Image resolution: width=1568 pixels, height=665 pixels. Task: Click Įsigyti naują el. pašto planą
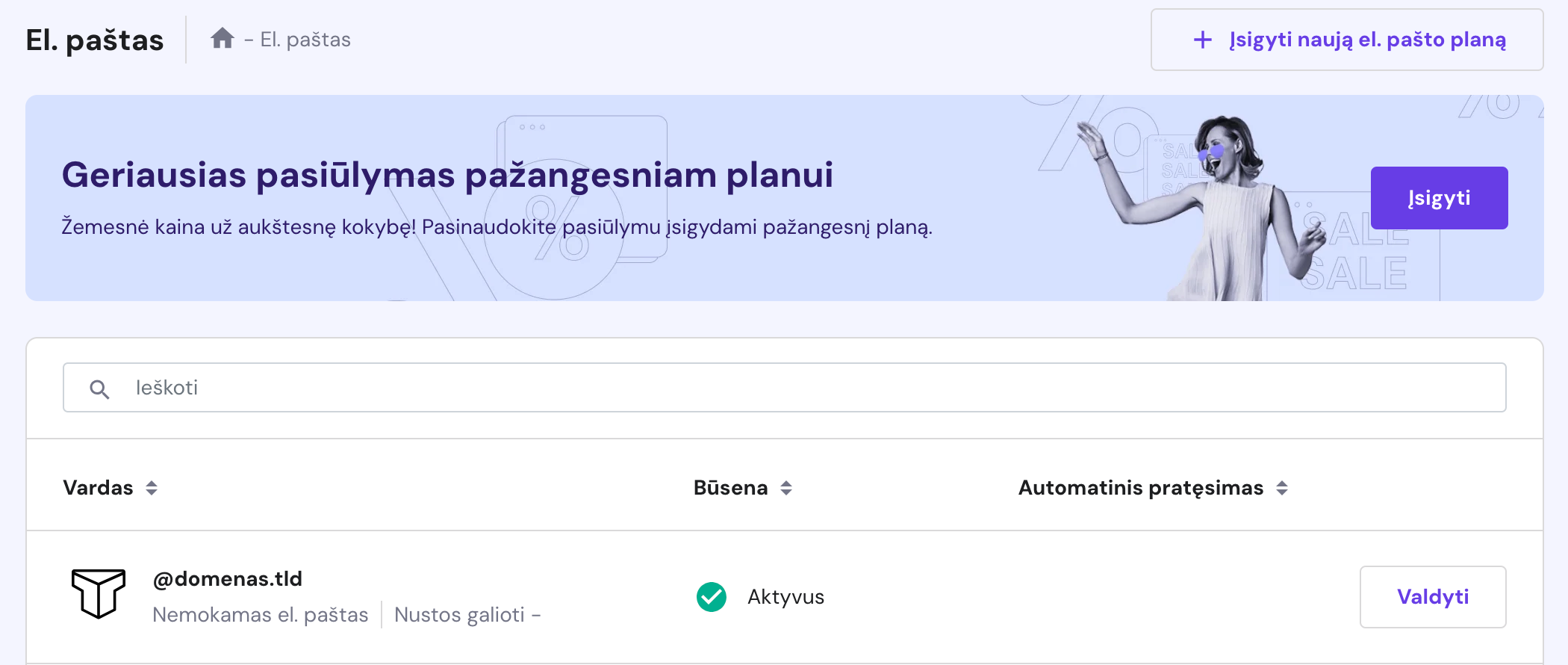click(x=1366, y=40)
